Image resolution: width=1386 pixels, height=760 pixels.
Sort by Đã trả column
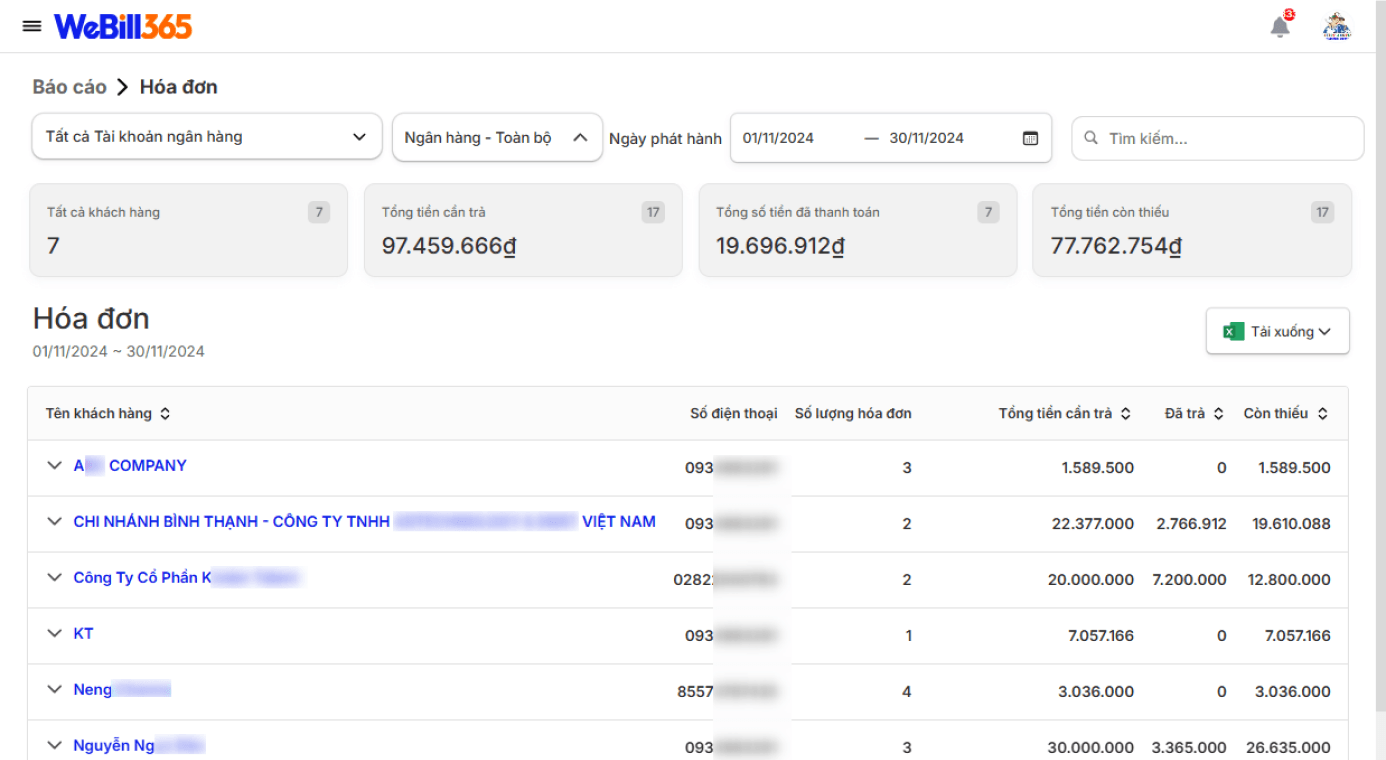(x=1218, y=414)
